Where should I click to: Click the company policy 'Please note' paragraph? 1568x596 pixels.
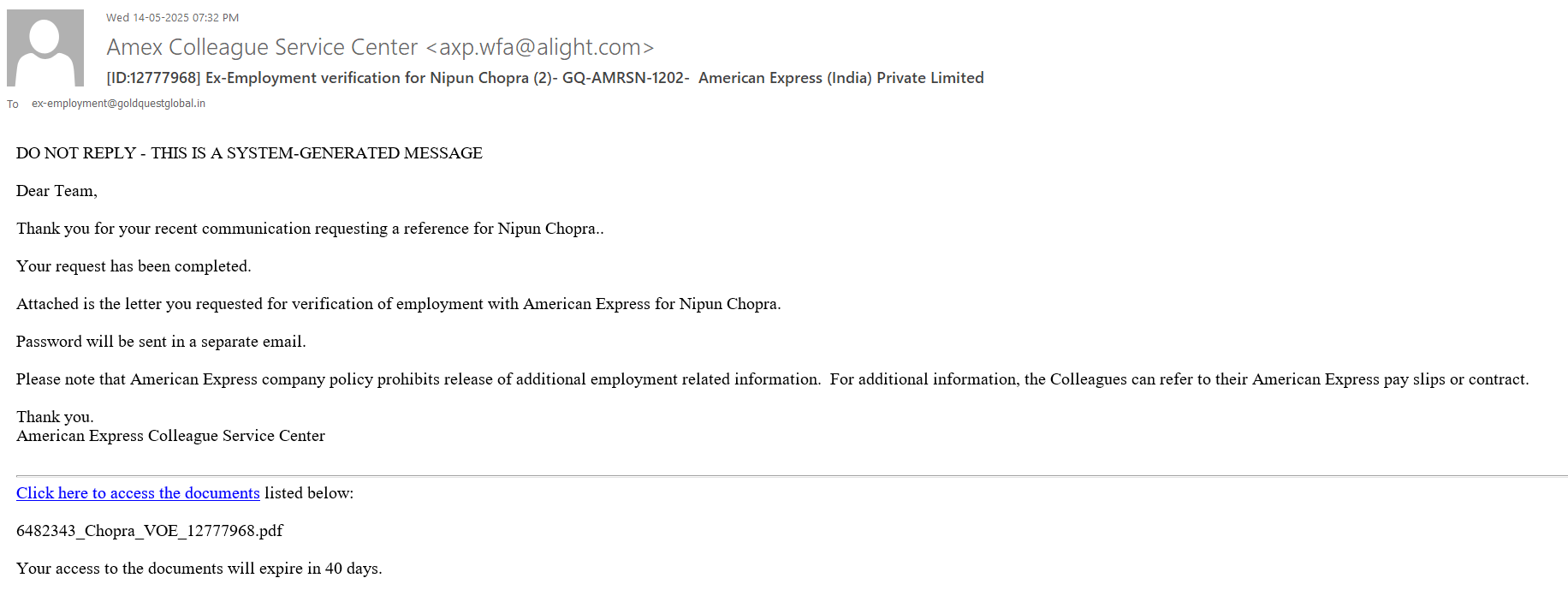772,379
